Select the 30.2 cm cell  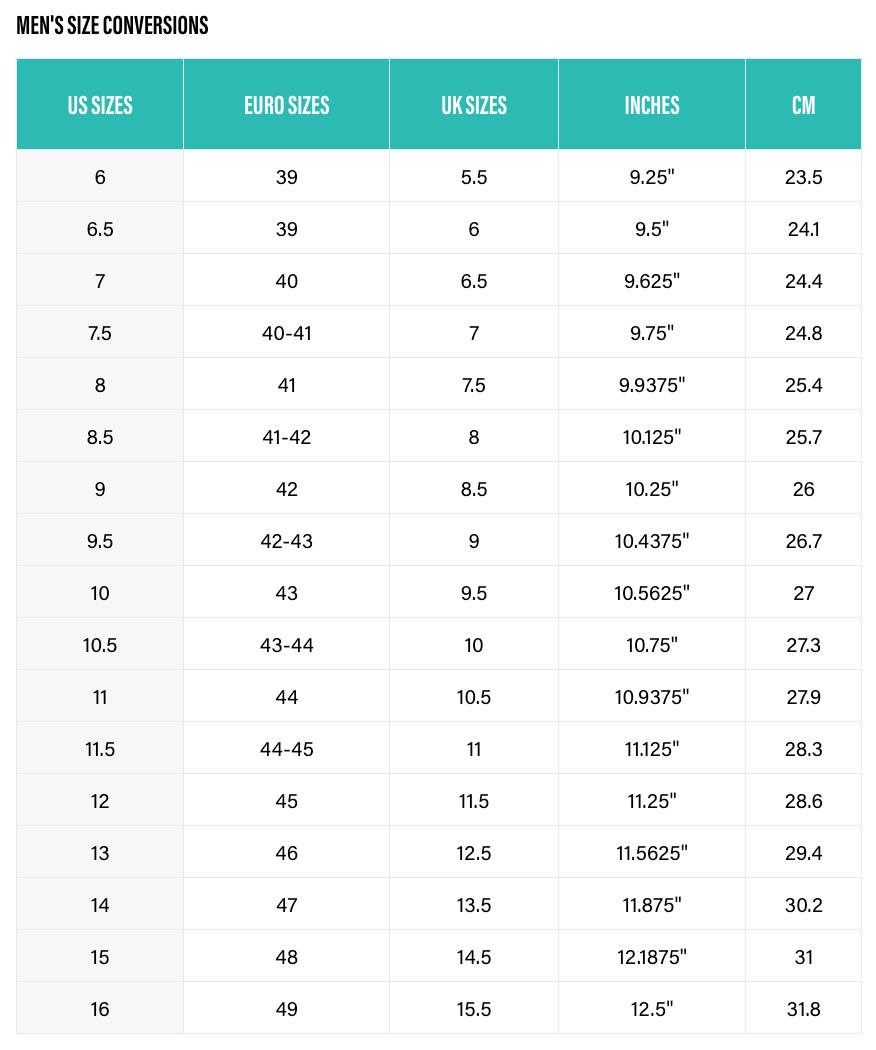click(x=803, y=905)
